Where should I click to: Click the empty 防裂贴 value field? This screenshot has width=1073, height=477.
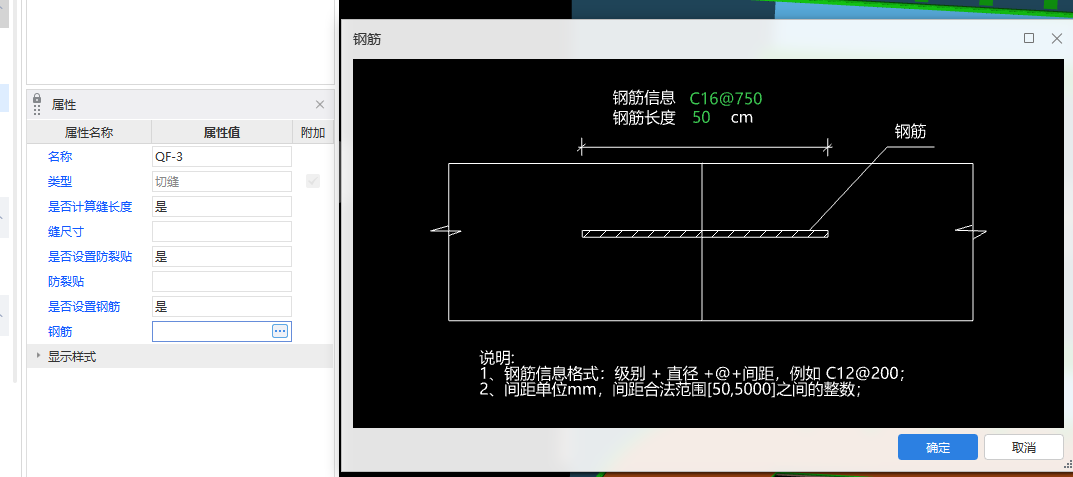click(x=221, y=281)
